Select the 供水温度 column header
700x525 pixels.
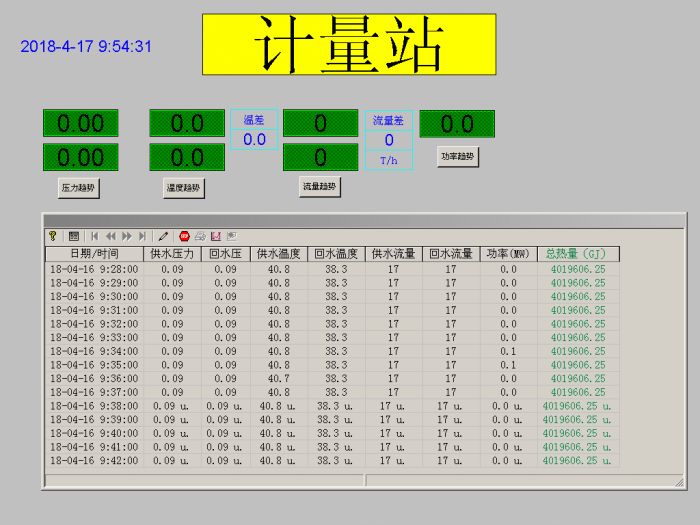279,254
